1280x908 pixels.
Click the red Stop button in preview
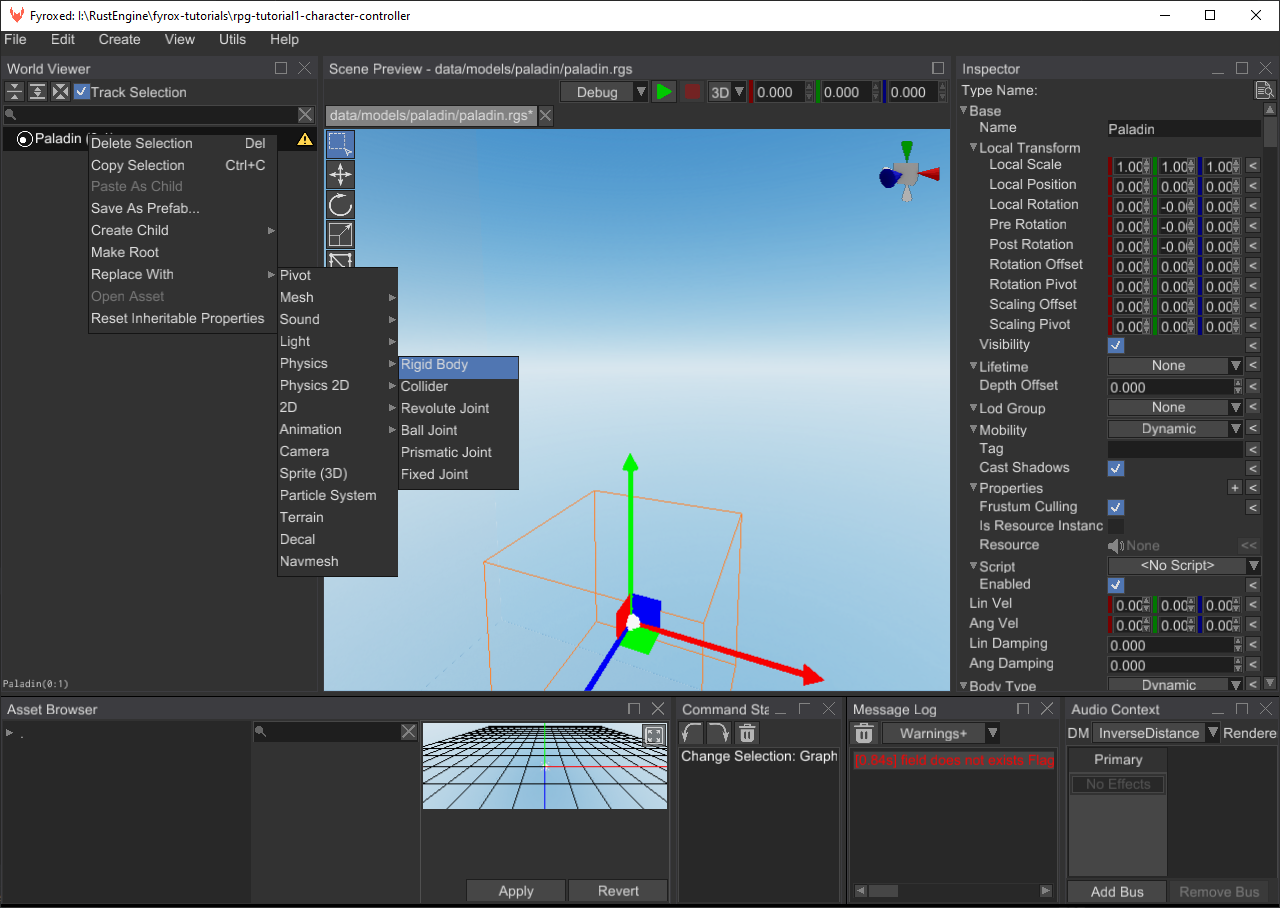tap(692, 92)
